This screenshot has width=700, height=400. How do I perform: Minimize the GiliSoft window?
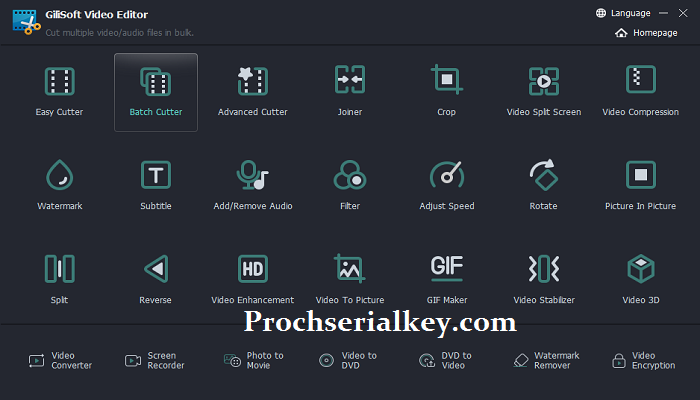[664, 13]
